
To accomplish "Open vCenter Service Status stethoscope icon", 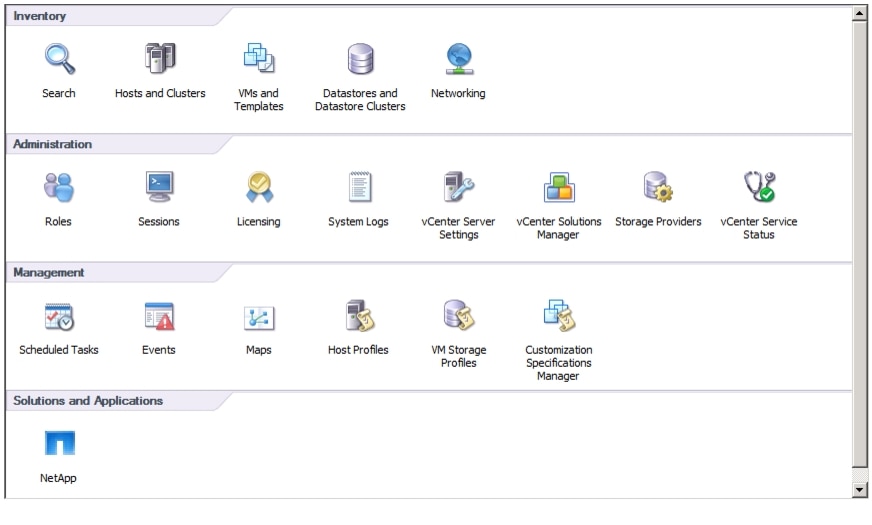I will tap(760, 186).
